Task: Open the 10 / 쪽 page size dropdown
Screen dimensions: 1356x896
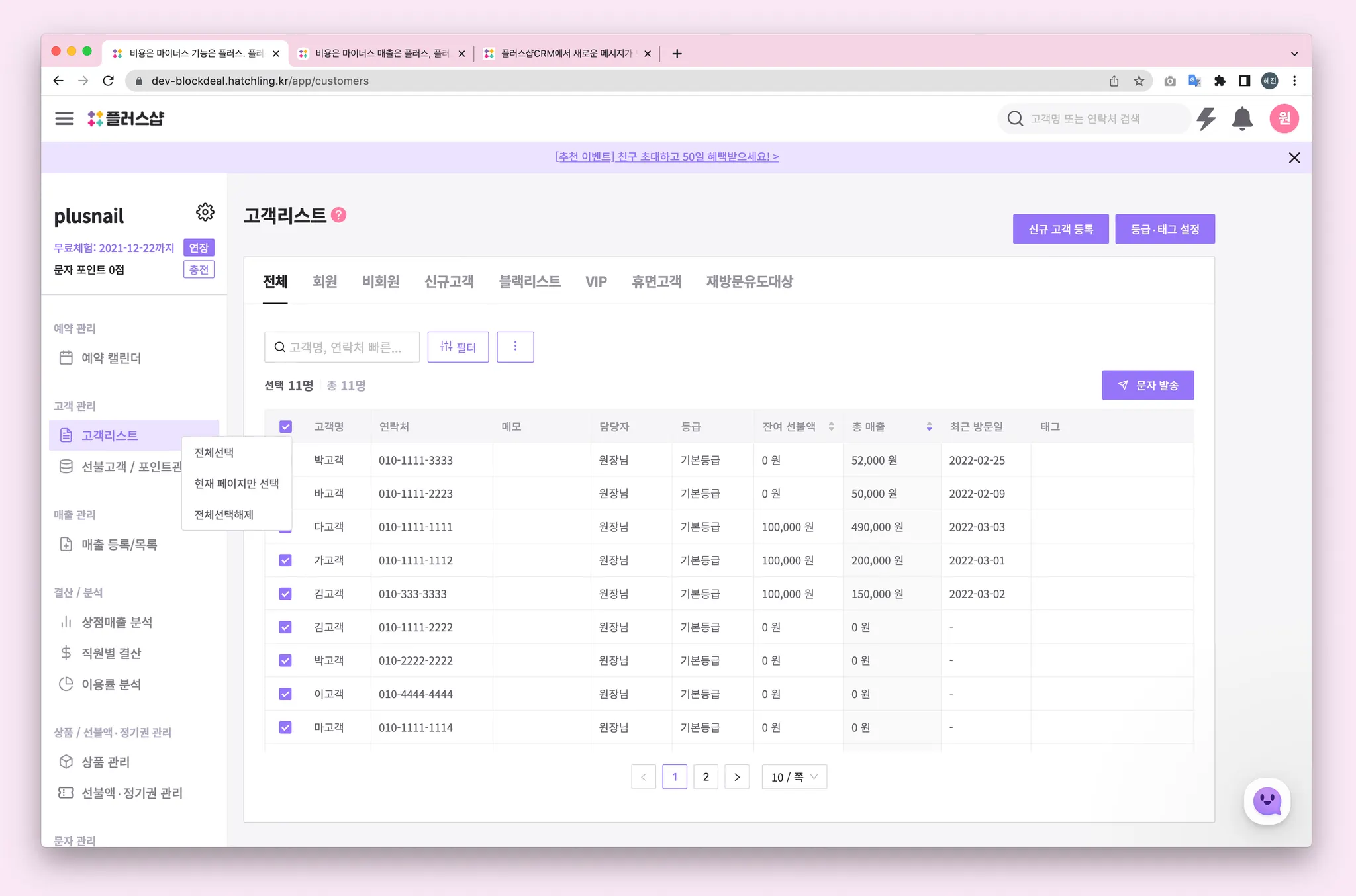Action: [794, 777]
